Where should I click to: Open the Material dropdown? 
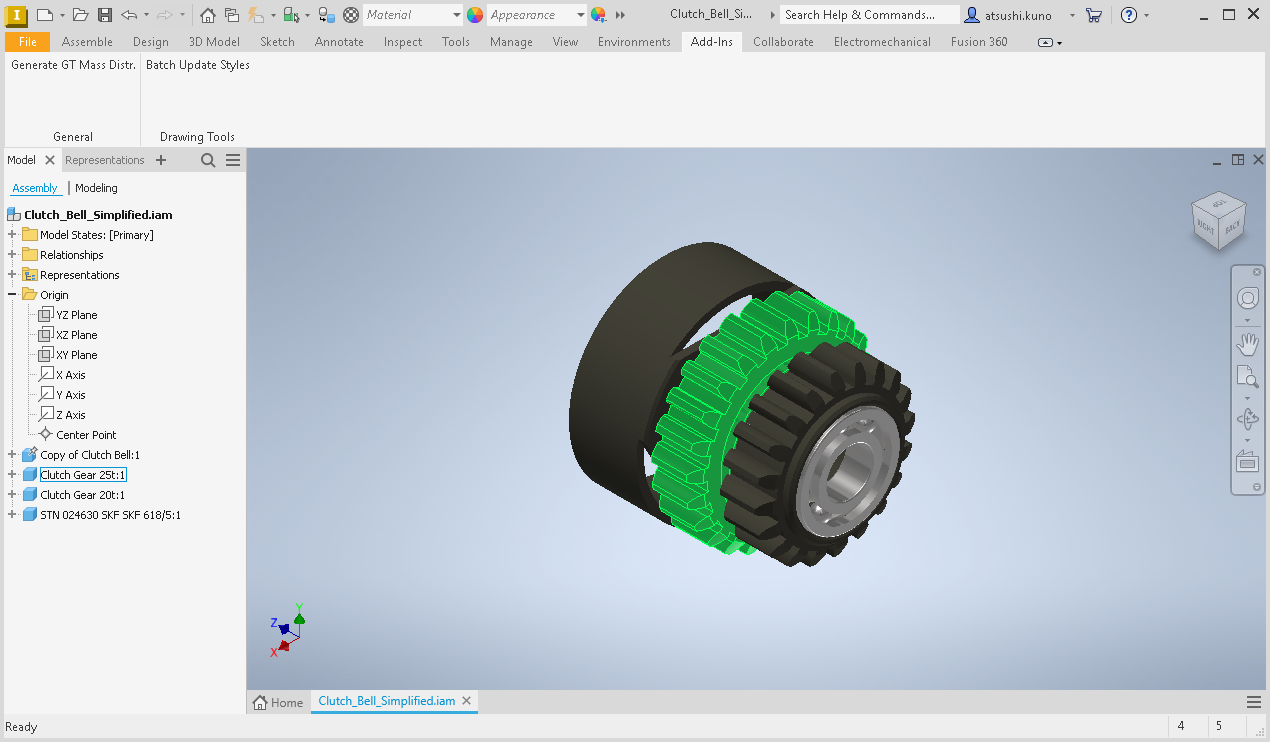456,14
